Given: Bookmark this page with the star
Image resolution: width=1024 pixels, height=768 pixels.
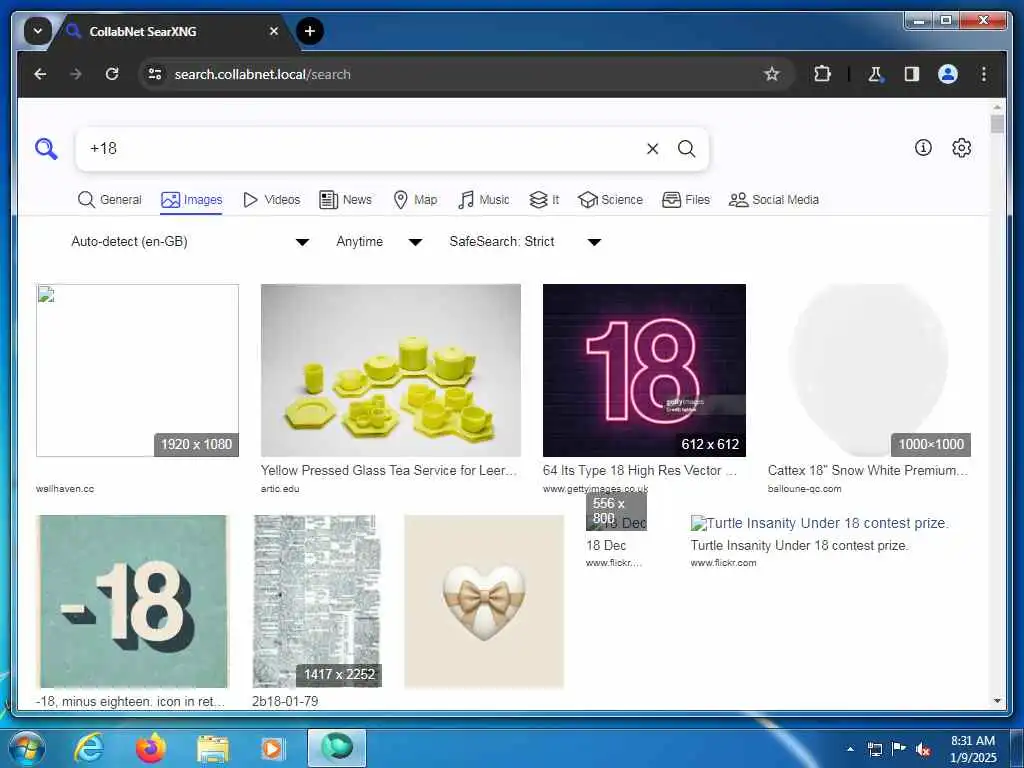Looking at the screenshot, I should [771, 74].
